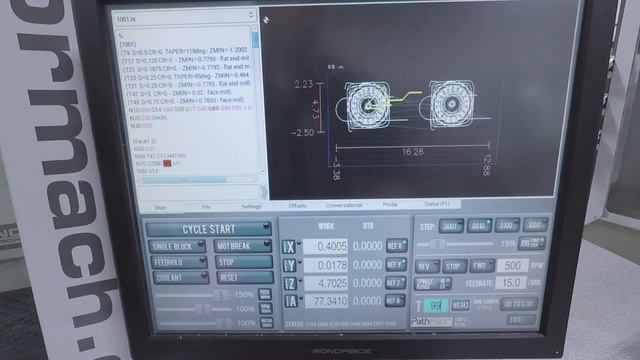
Task: Adjust the spindle RPM override slider
Action: pos(194,309)
